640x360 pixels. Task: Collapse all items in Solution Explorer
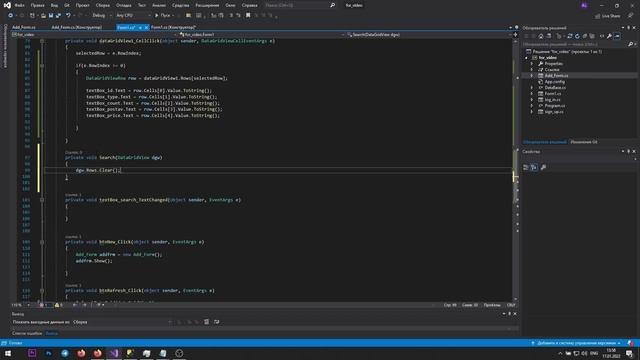point(584,36)
